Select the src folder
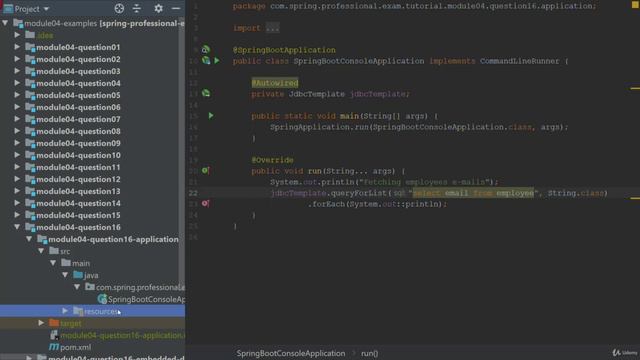This screenshot has width=640, height=360. pyautogui.click(x=64, y=251)
